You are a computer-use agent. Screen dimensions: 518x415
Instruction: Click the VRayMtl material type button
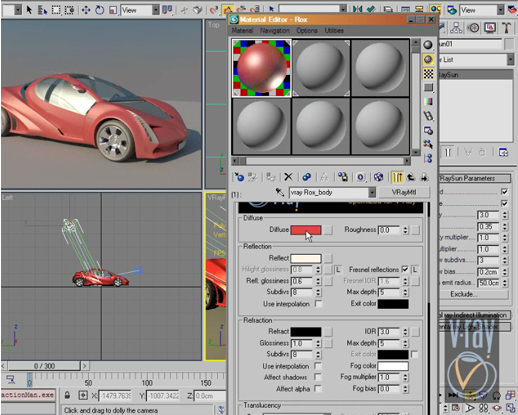(x=404, y=192)
